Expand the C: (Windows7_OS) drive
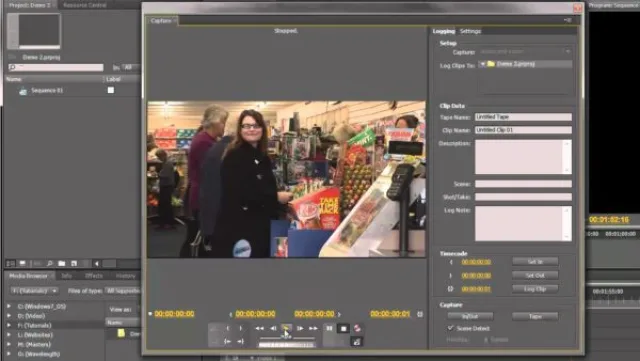This screenshot has height=361, width=640. pyautogui.click(x=9, y=306)
